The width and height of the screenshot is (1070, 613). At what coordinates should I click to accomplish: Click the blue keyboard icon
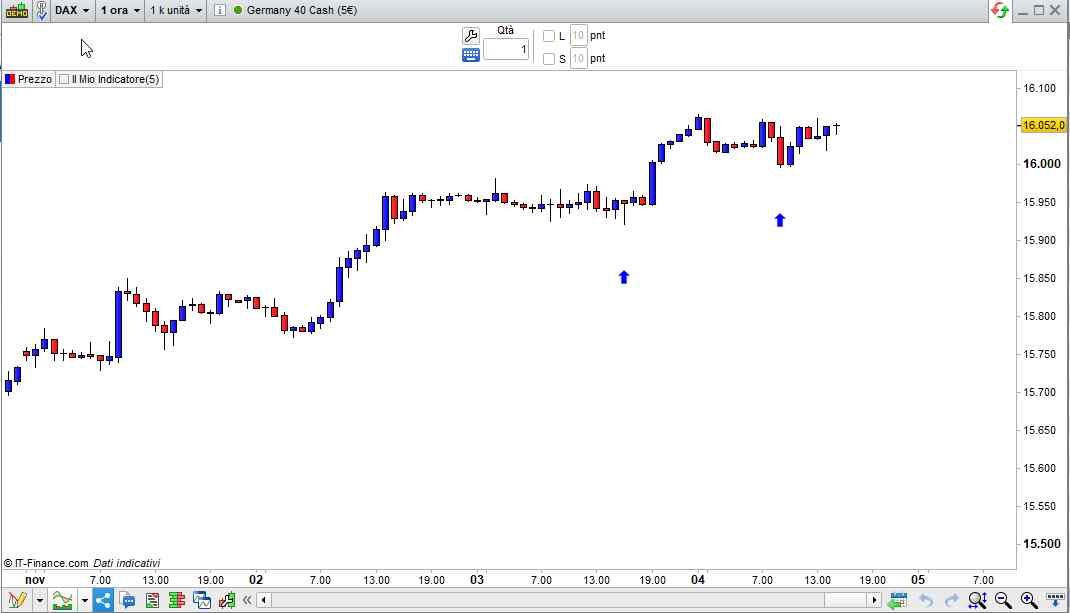click(x=471, y=55)
